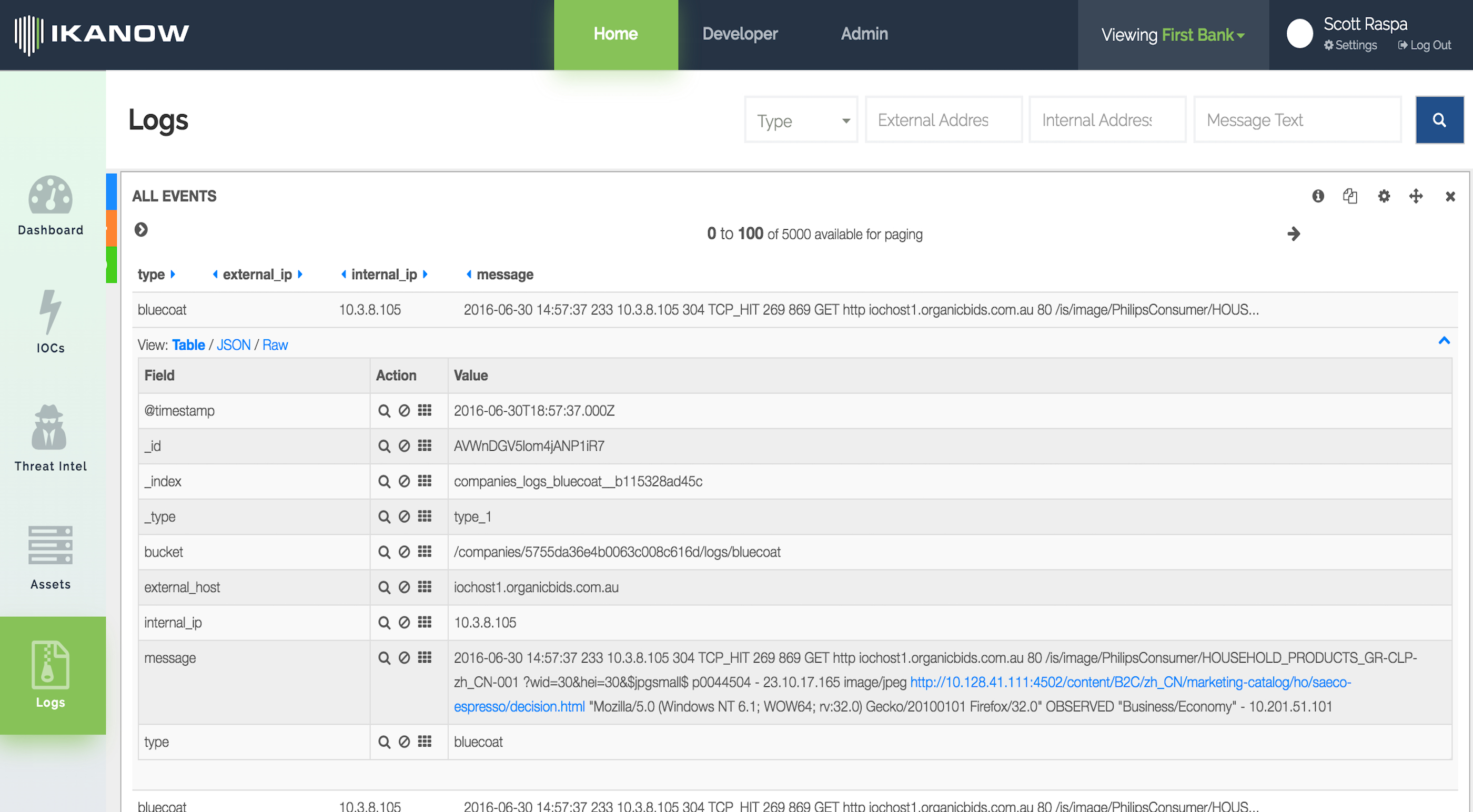Move external_ip column right
Viewport: 1473px width, 812px height.
300,275
